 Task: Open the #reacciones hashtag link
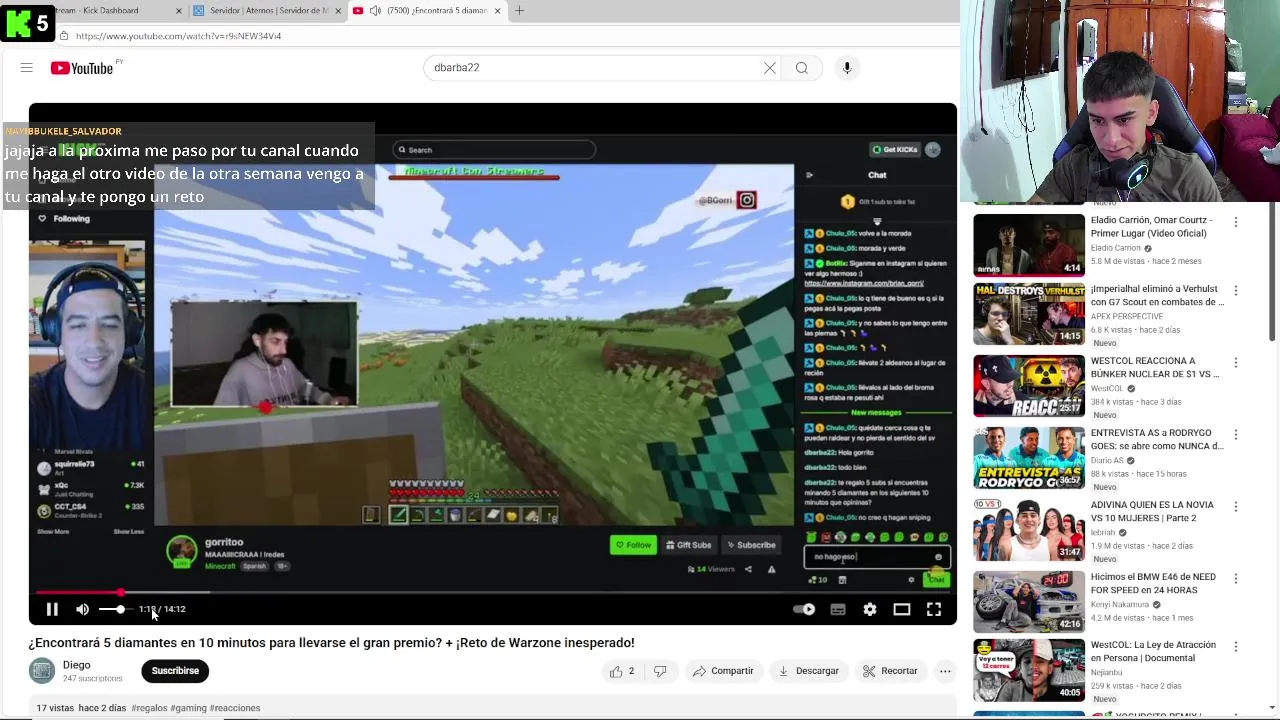235,708
